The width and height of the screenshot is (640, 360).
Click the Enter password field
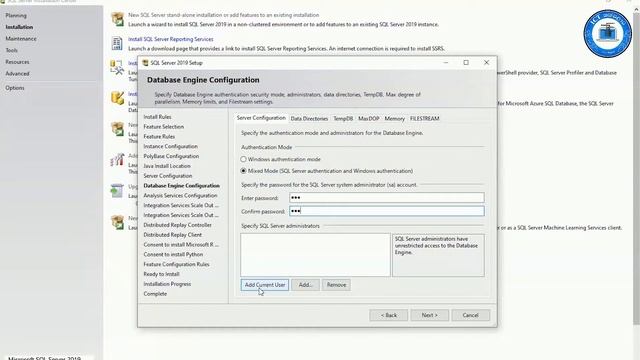[387, 198]
